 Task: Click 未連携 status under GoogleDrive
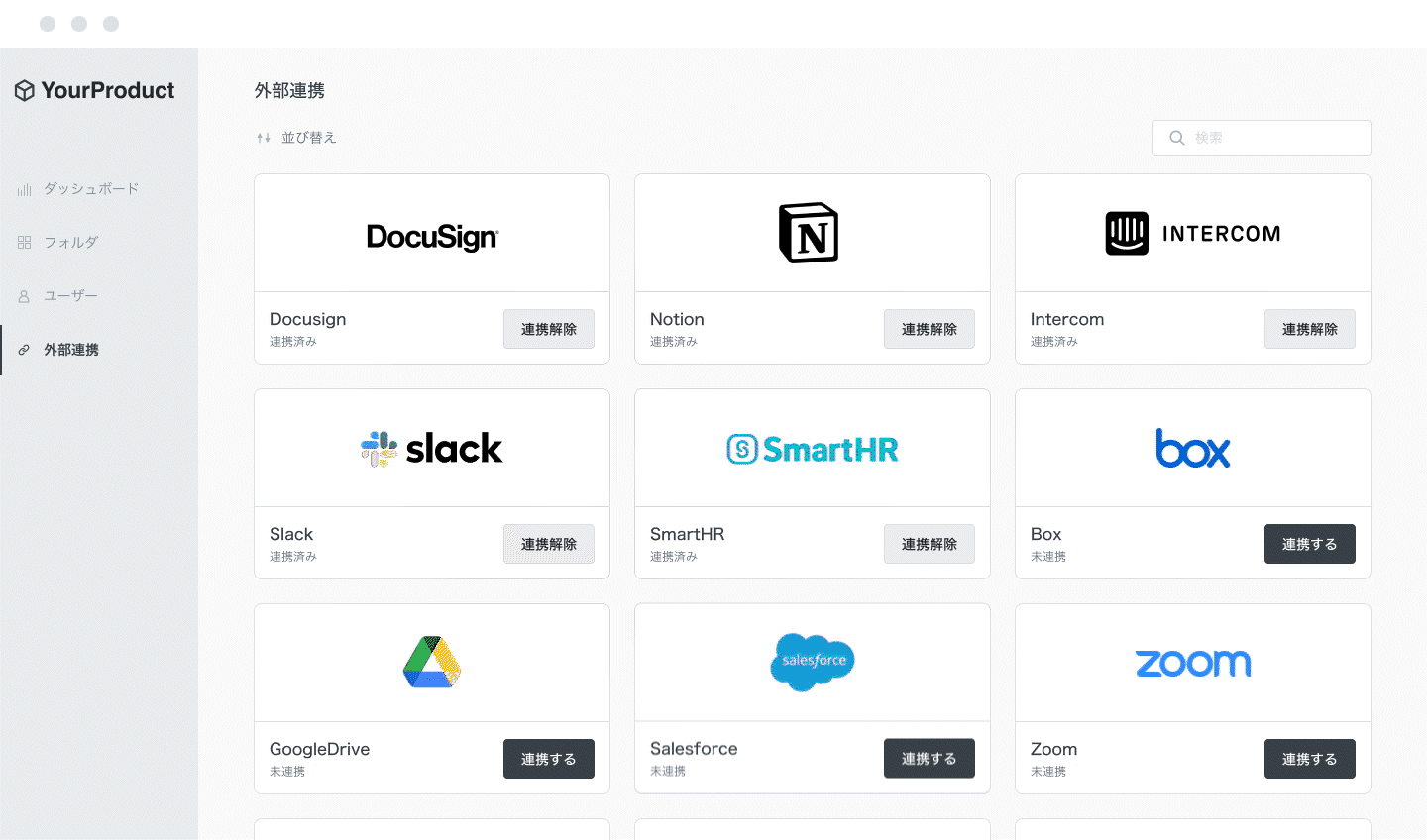287,772
